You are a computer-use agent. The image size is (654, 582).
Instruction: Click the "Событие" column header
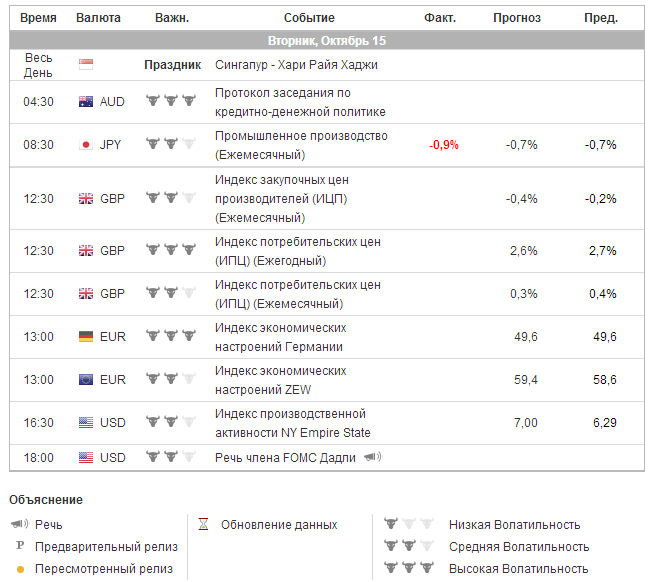point(309,18)
